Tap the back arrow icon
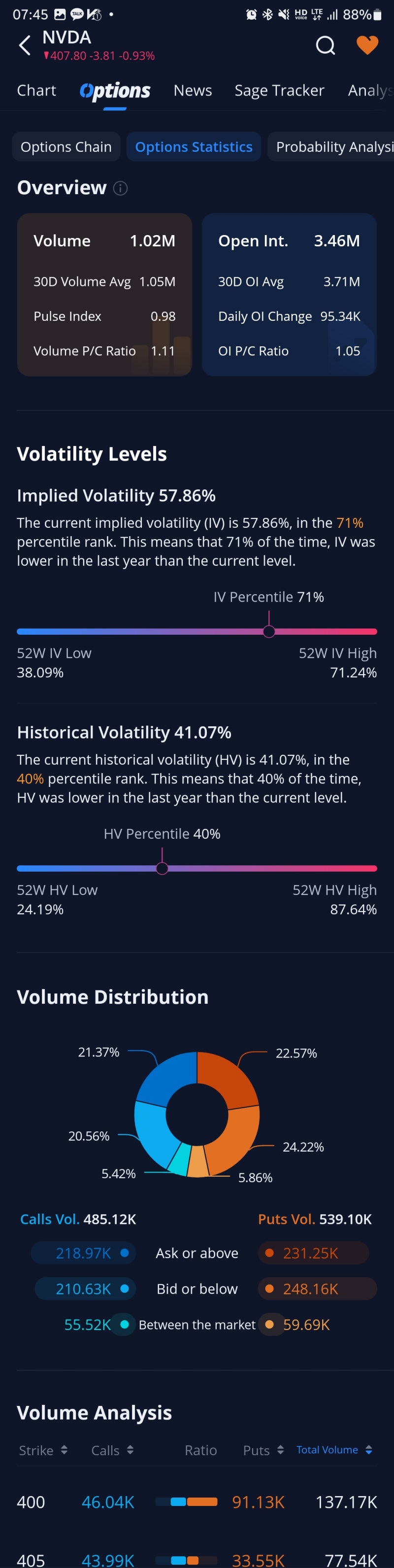Viewport: 394px width, 1568px height. coord(24,46)
